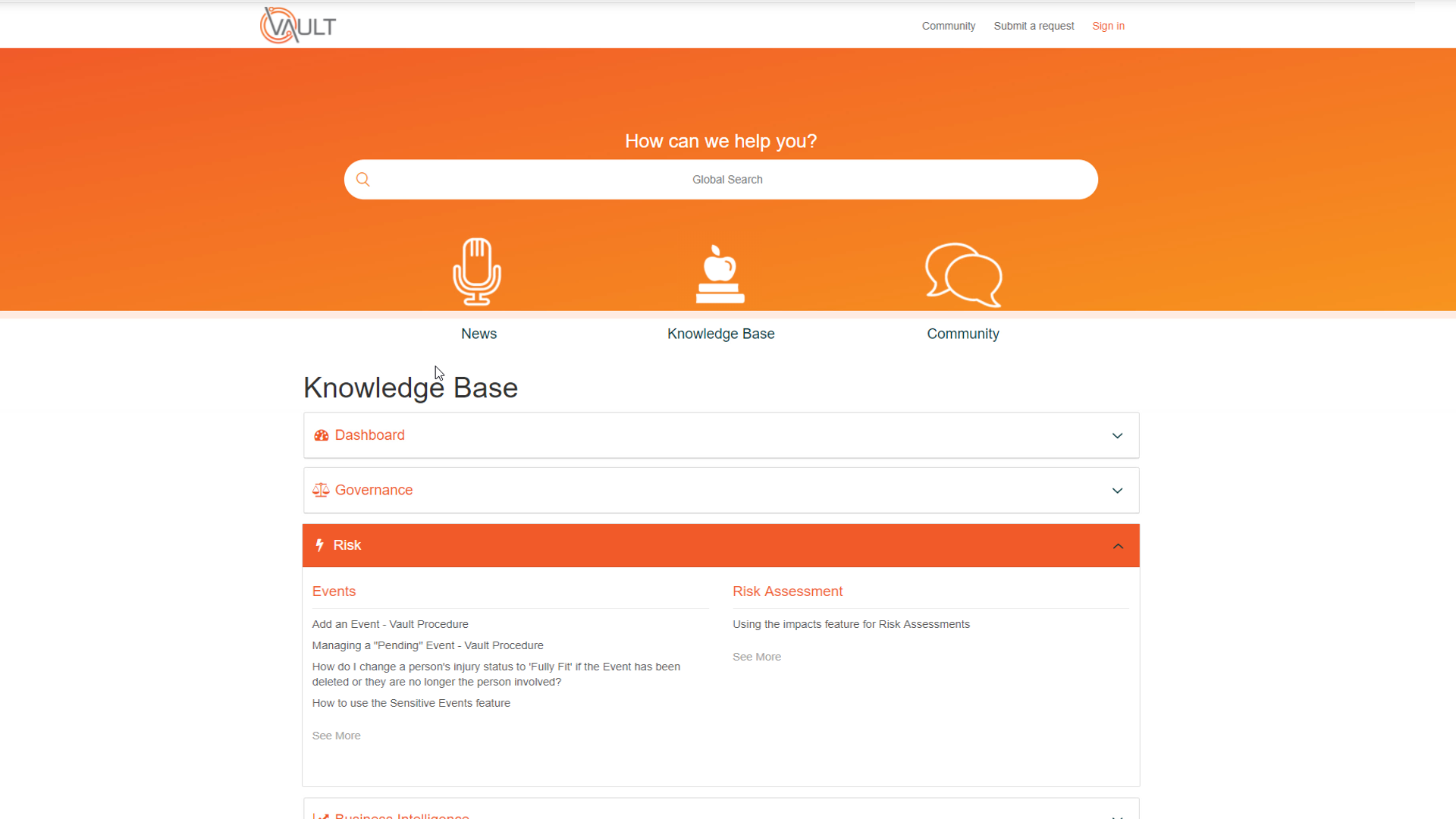1456x819 pixels.
Task: Click the Governance scales icon
Action: point(321,491)
